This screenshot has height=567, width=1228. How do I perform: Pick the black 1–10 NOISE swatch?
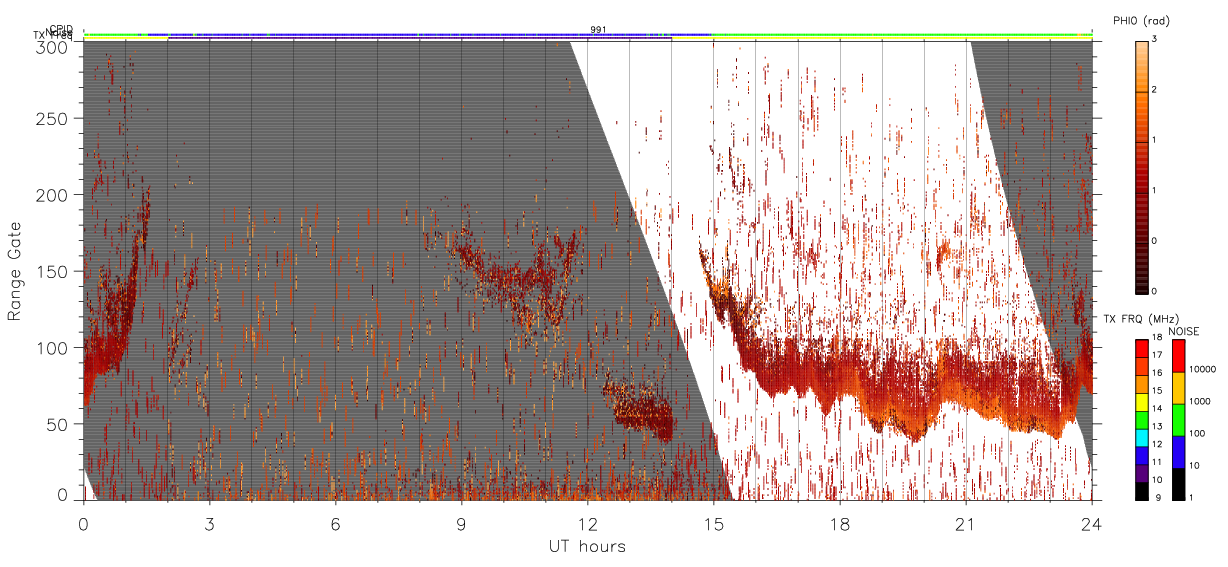(1178, 483)
